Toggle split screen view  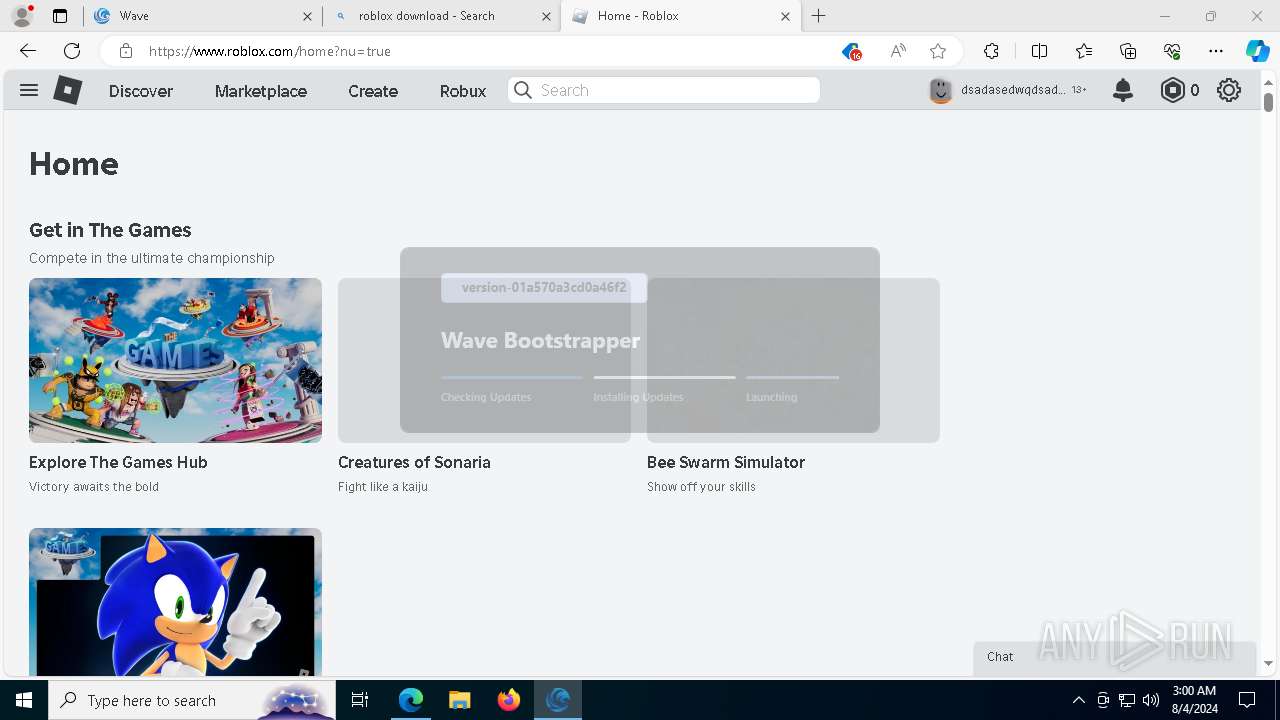click(x=1039, y=51)
